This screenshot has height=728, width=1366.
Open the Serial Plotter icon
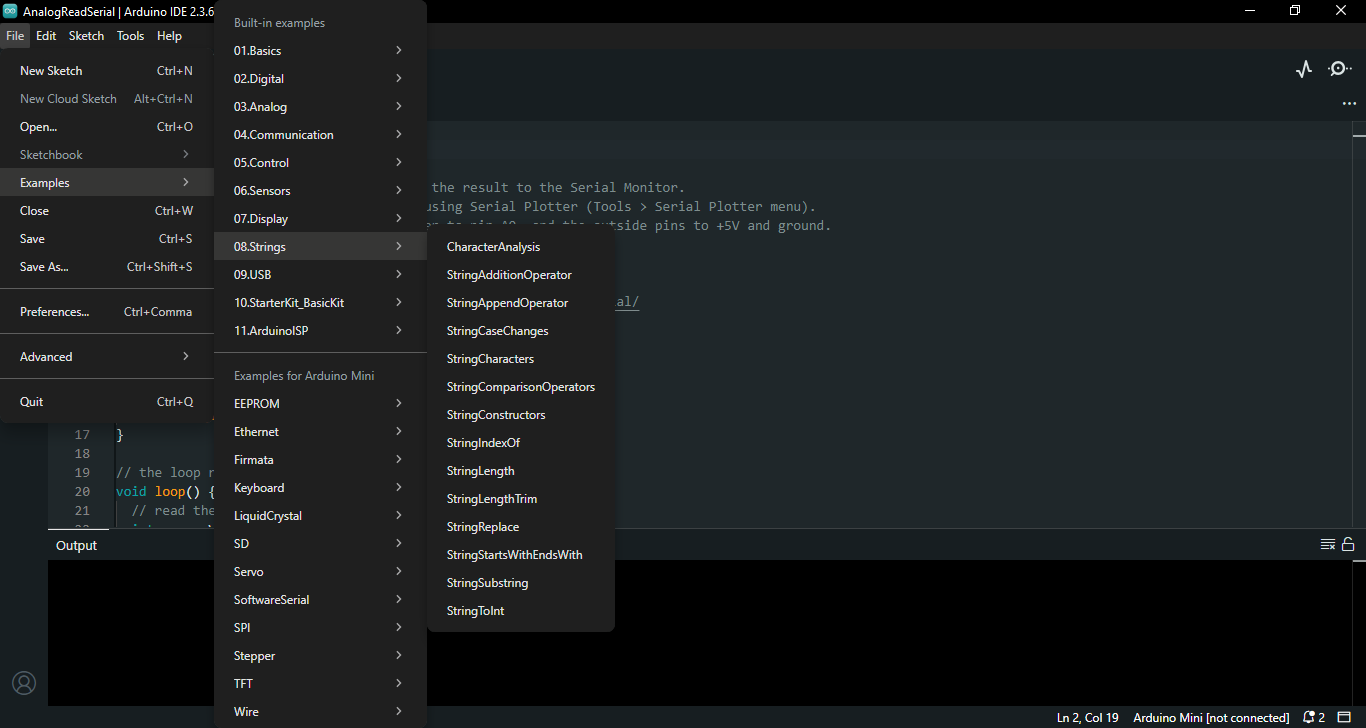click(x=1303, y=69)
